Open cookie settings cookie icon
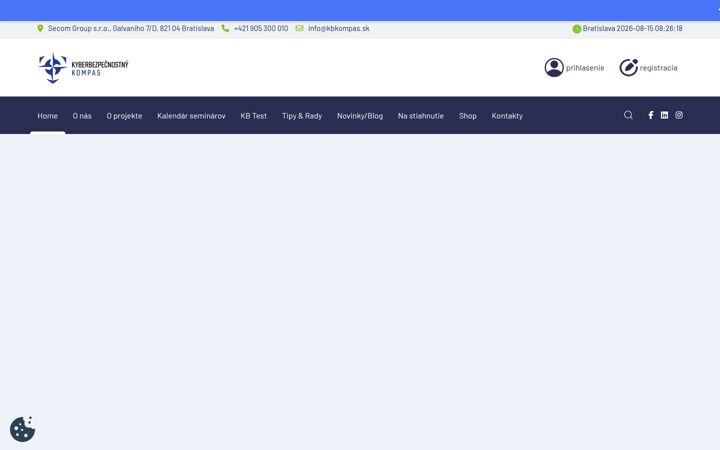The width and height of the screenshot is (720, 450). [x=22, y=429]
